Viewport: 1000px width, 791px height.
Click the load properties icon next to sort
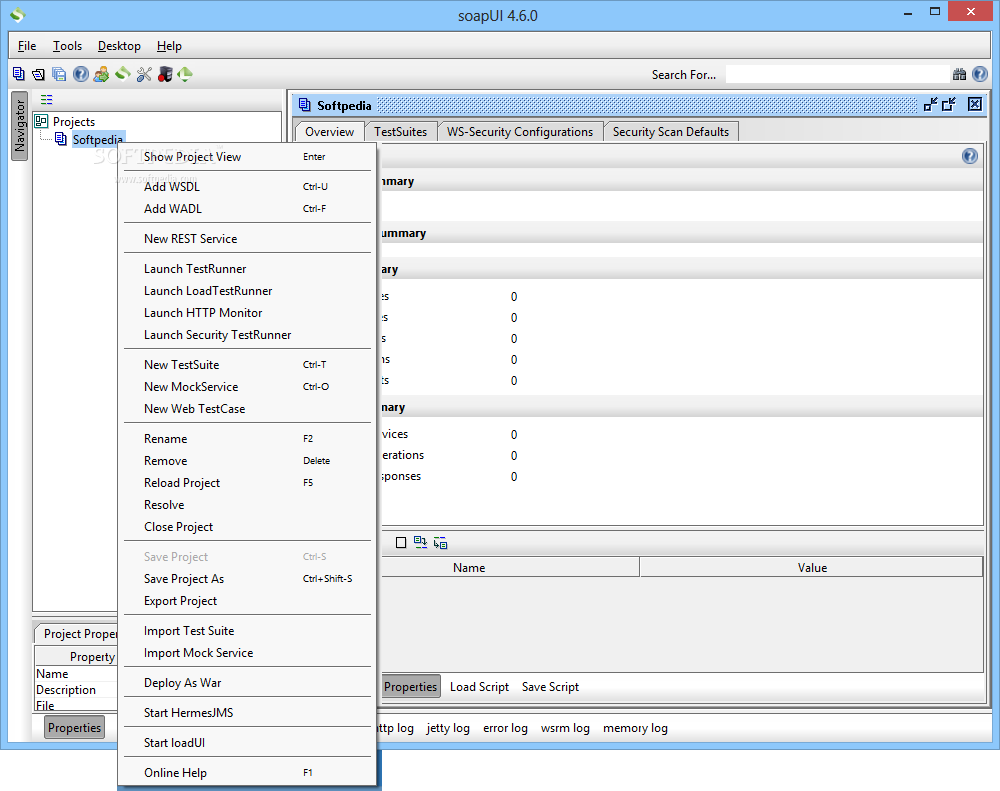[x=440, y=543]
